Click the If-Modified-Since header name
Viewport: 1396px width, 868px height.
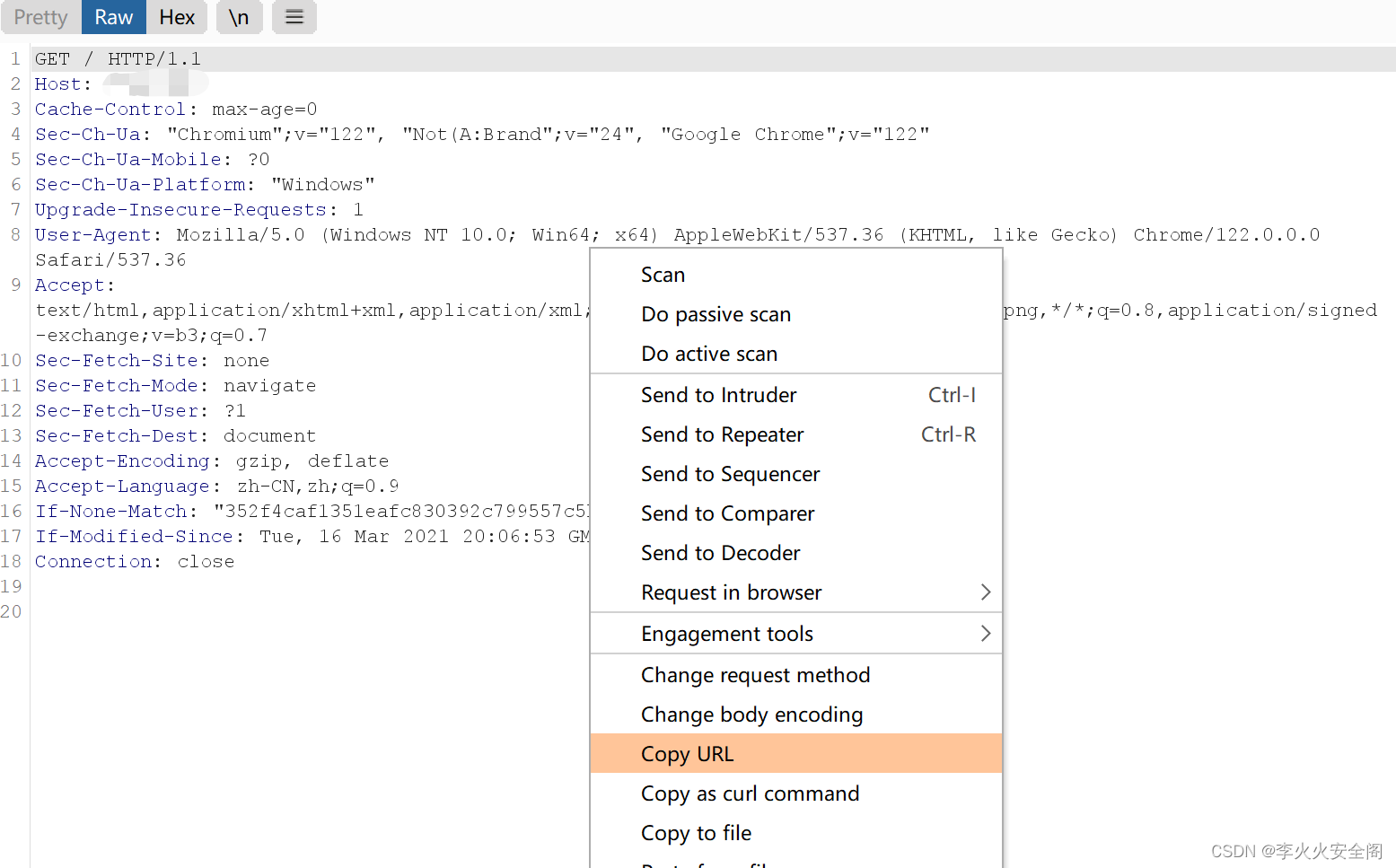click(134, 537)
